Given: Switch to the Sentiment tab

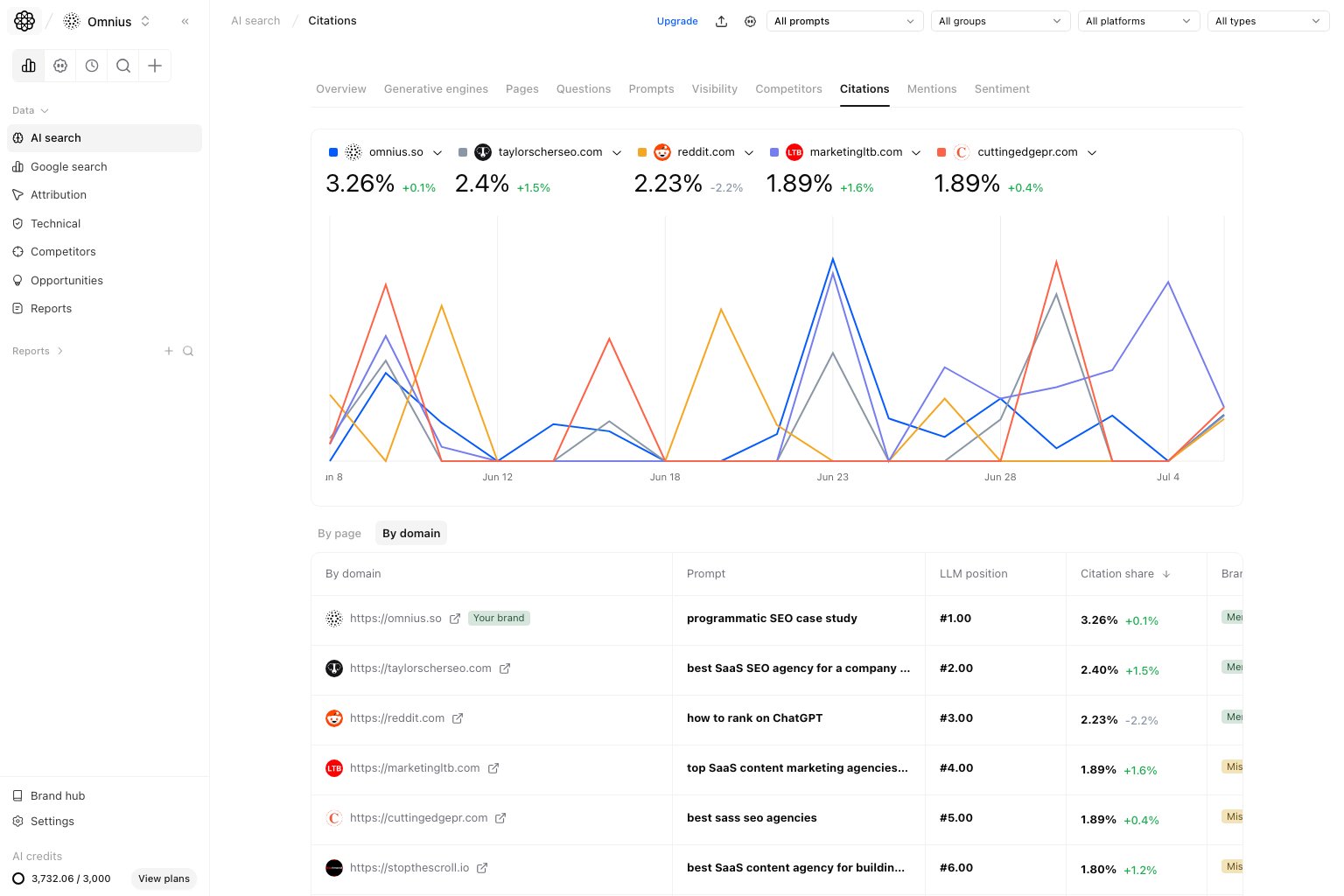Looking at the screenshot, I should pyautogui.click(x=1002, y=89).
